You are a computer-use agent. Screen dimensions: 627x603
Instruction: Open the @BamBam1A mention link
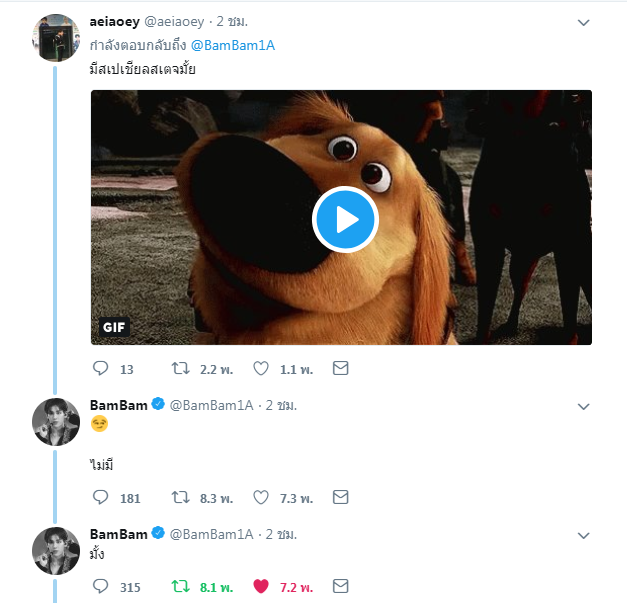click(x=233, y=46)
